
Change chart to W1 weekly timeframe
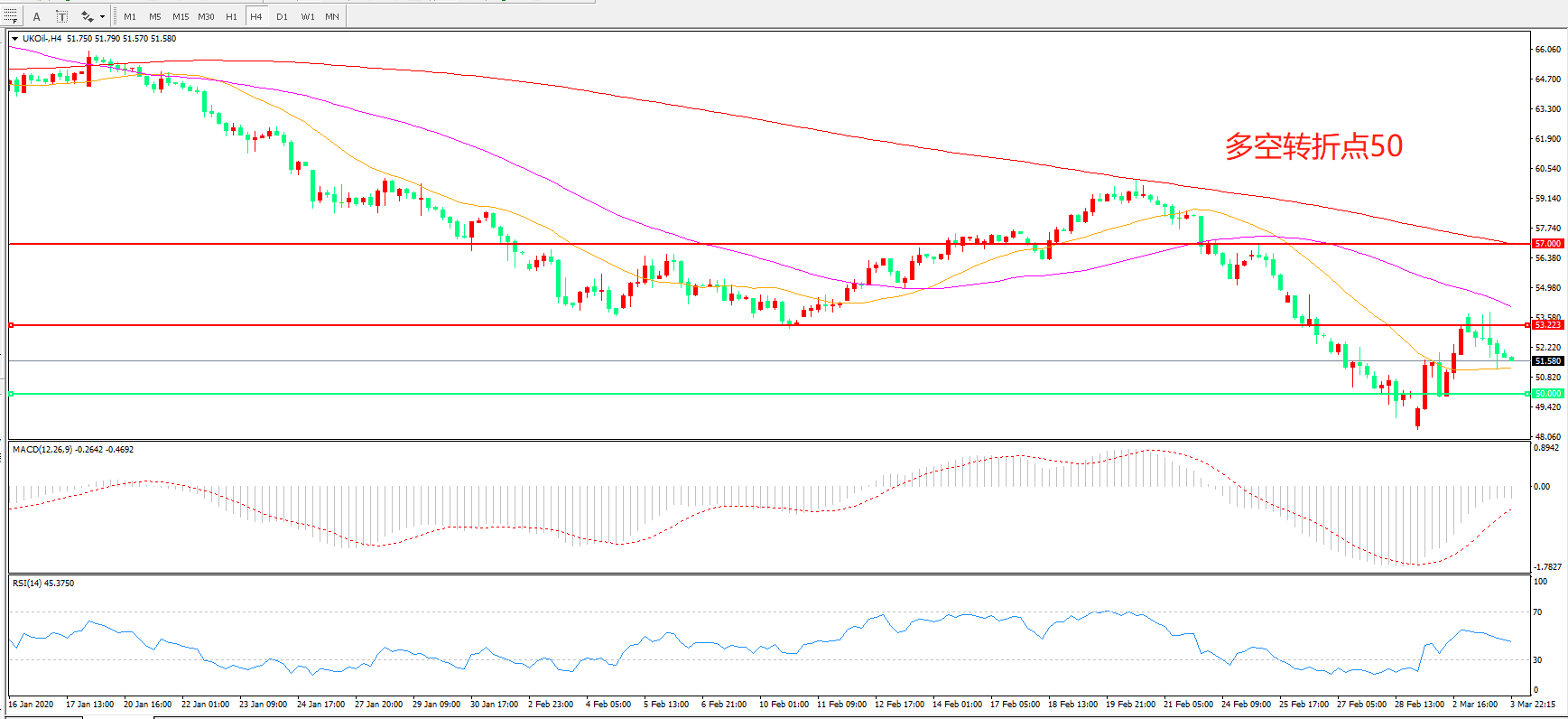point(308,16)
